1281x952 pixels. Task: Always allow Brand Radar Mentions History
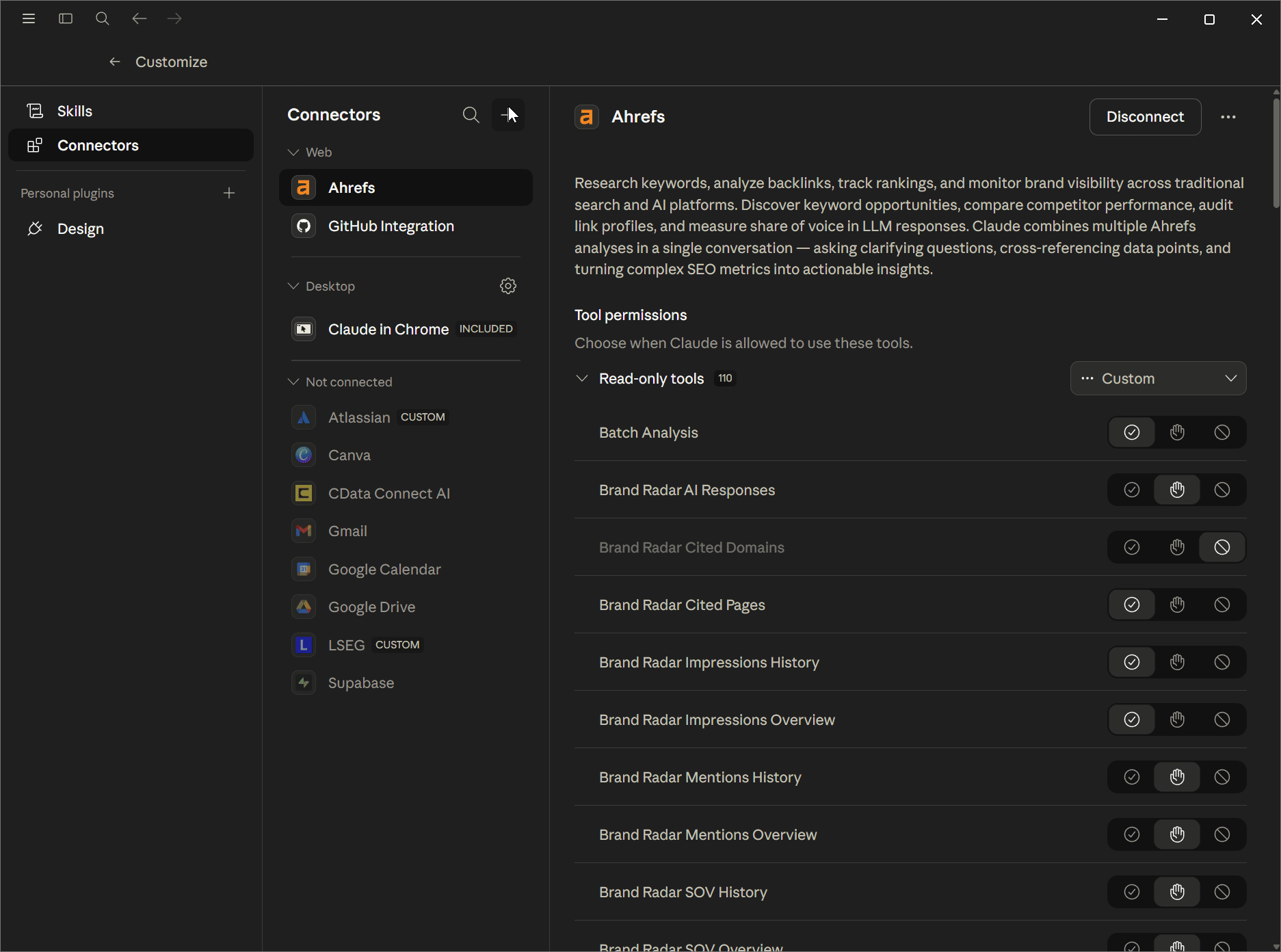click(x=1132, y=777)
